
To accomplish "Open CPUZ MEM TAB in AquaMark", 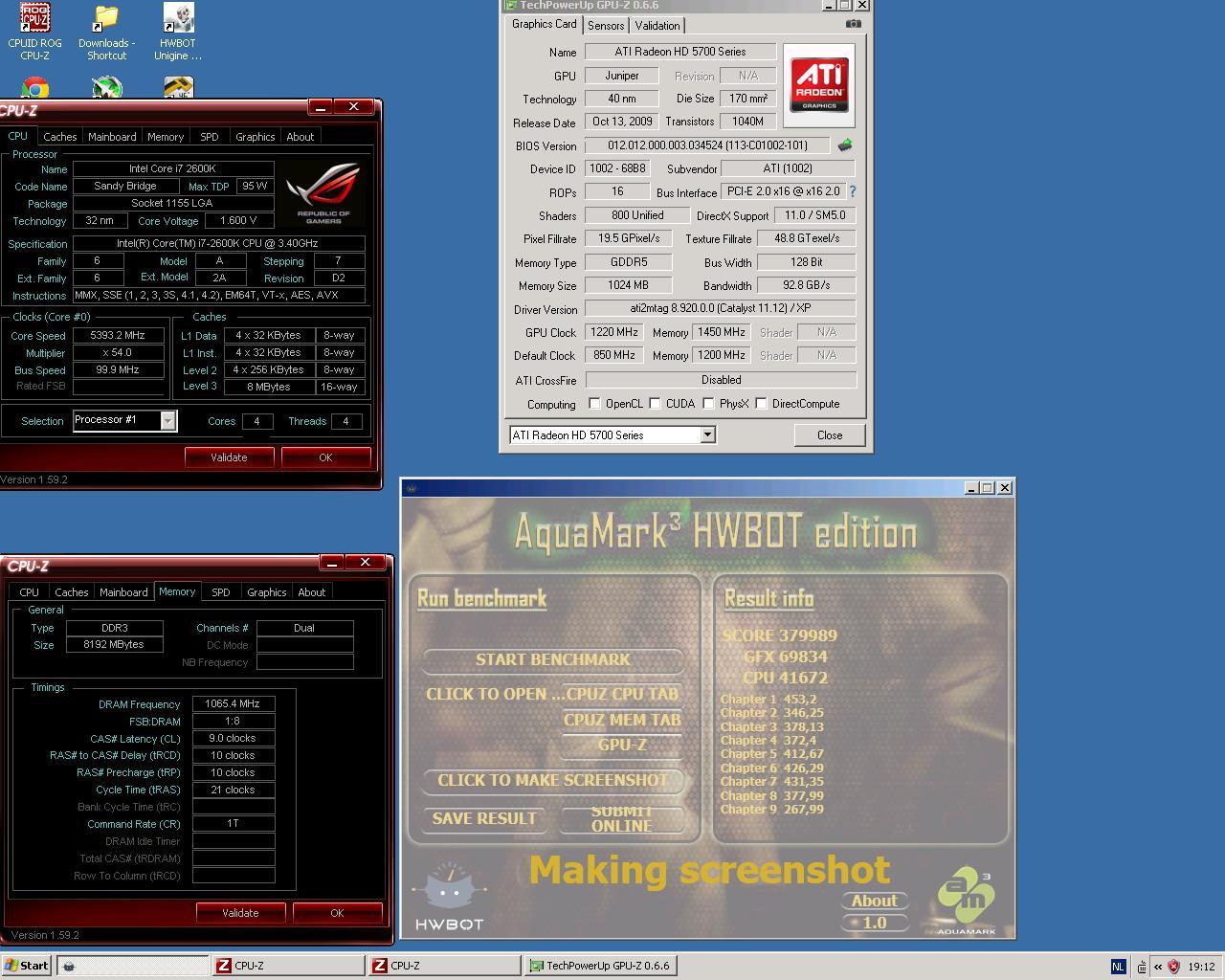I will click(622, 721).
